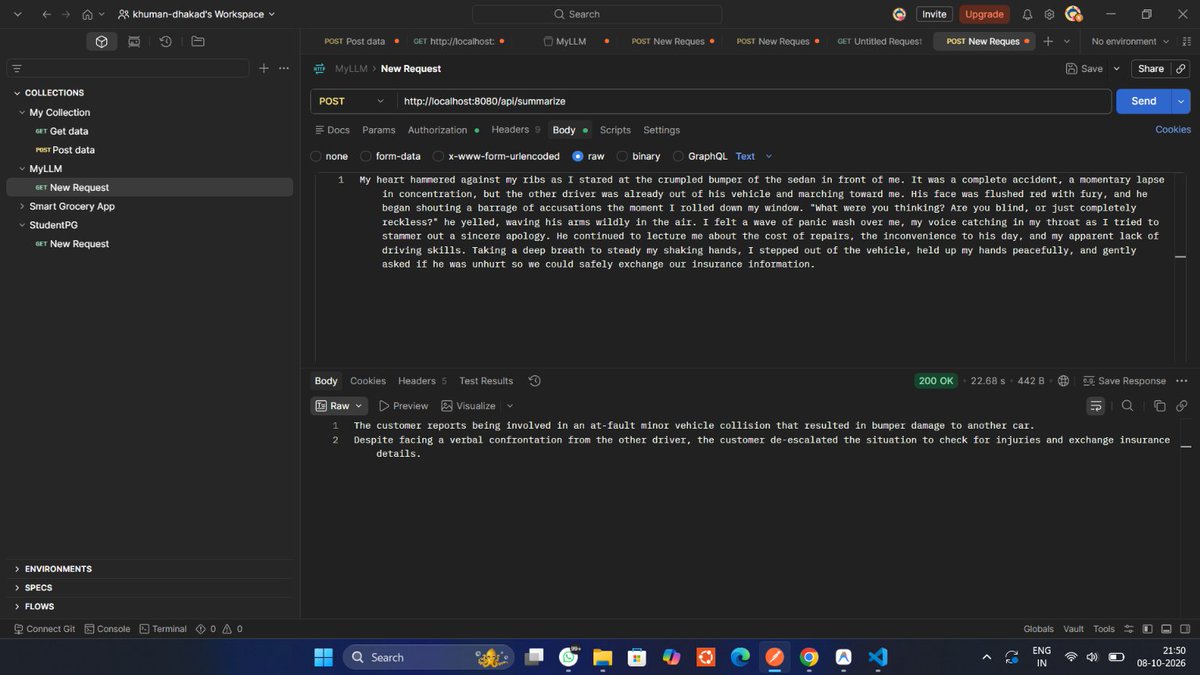Copy request link icon next to Share
1200x675 pixels.
(x=1181, y=69)
